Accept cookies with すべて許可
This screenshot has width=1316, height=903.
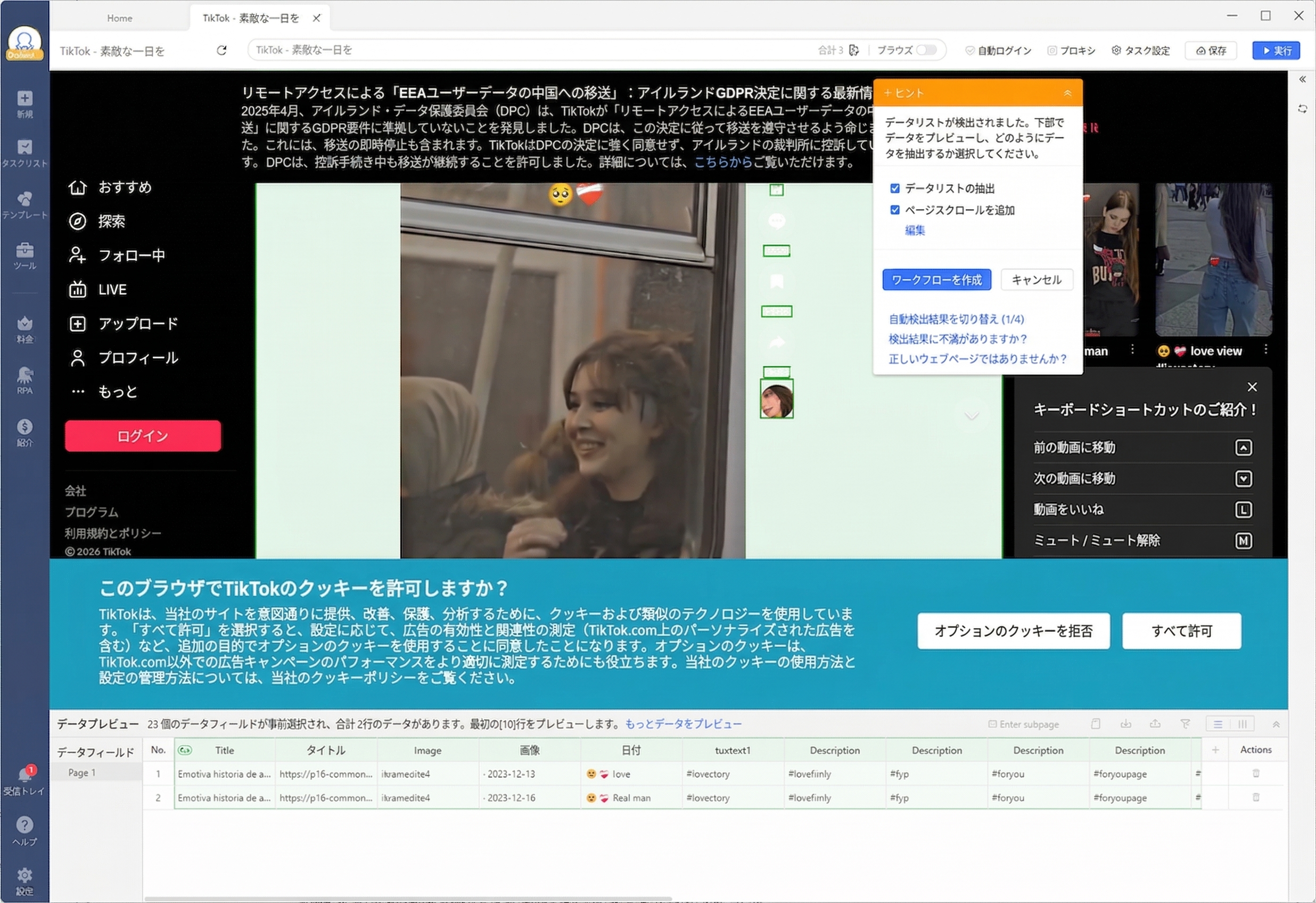(x=1182, y=630)
